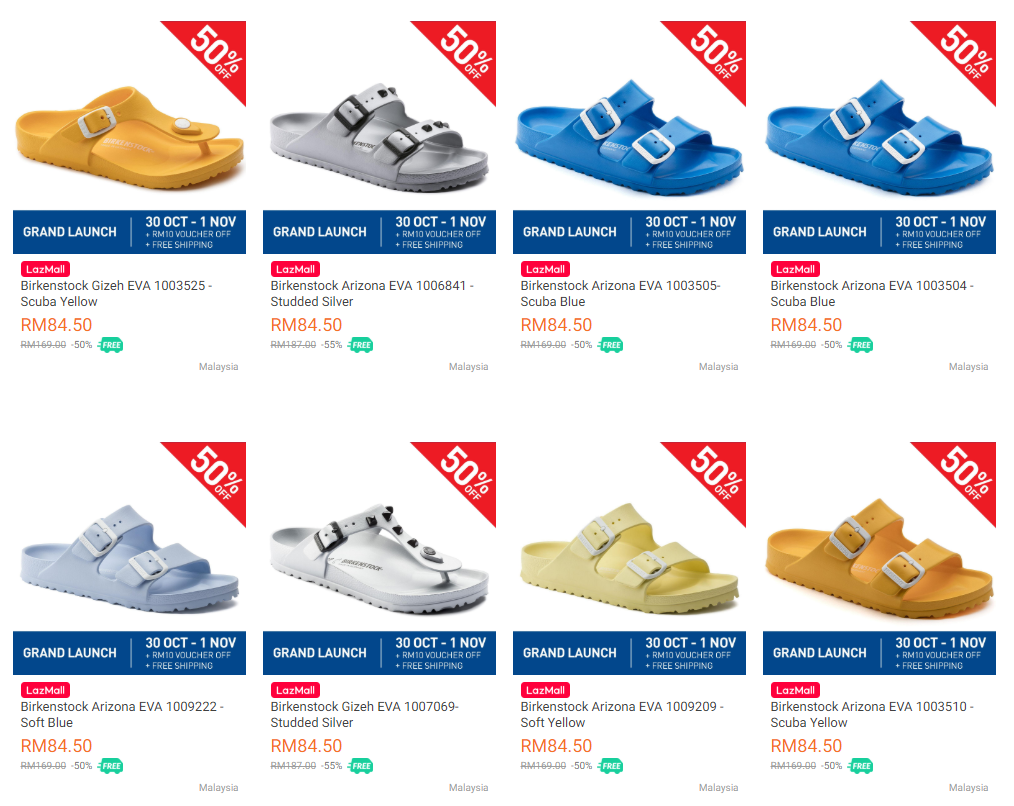
Task: Select the Birkenstock Arizona EVA 1009209 Soft Yellow link
Action: (622, 715)
